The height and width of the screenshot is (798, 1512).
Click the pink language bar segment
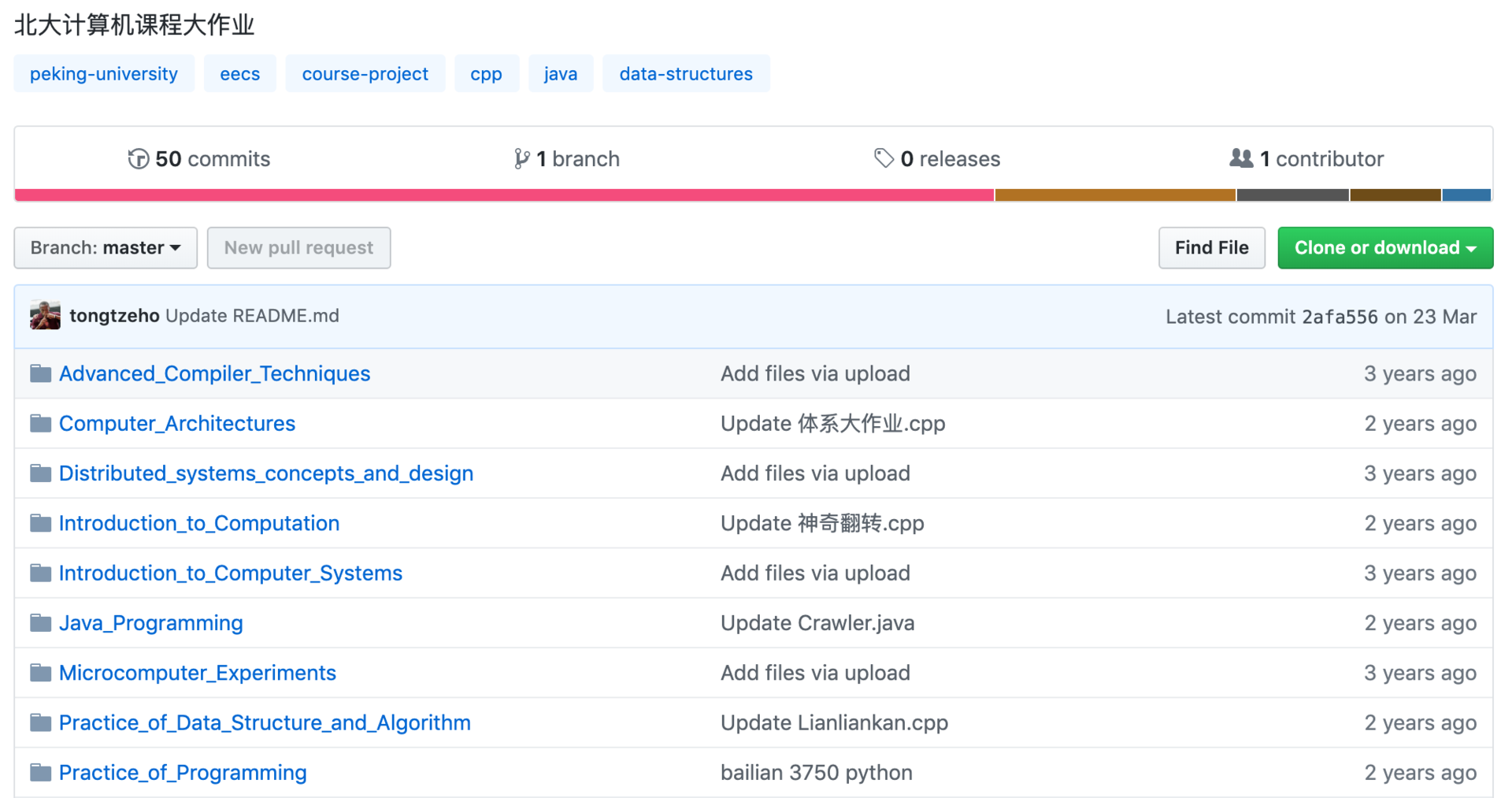click(x=504, y=195)
